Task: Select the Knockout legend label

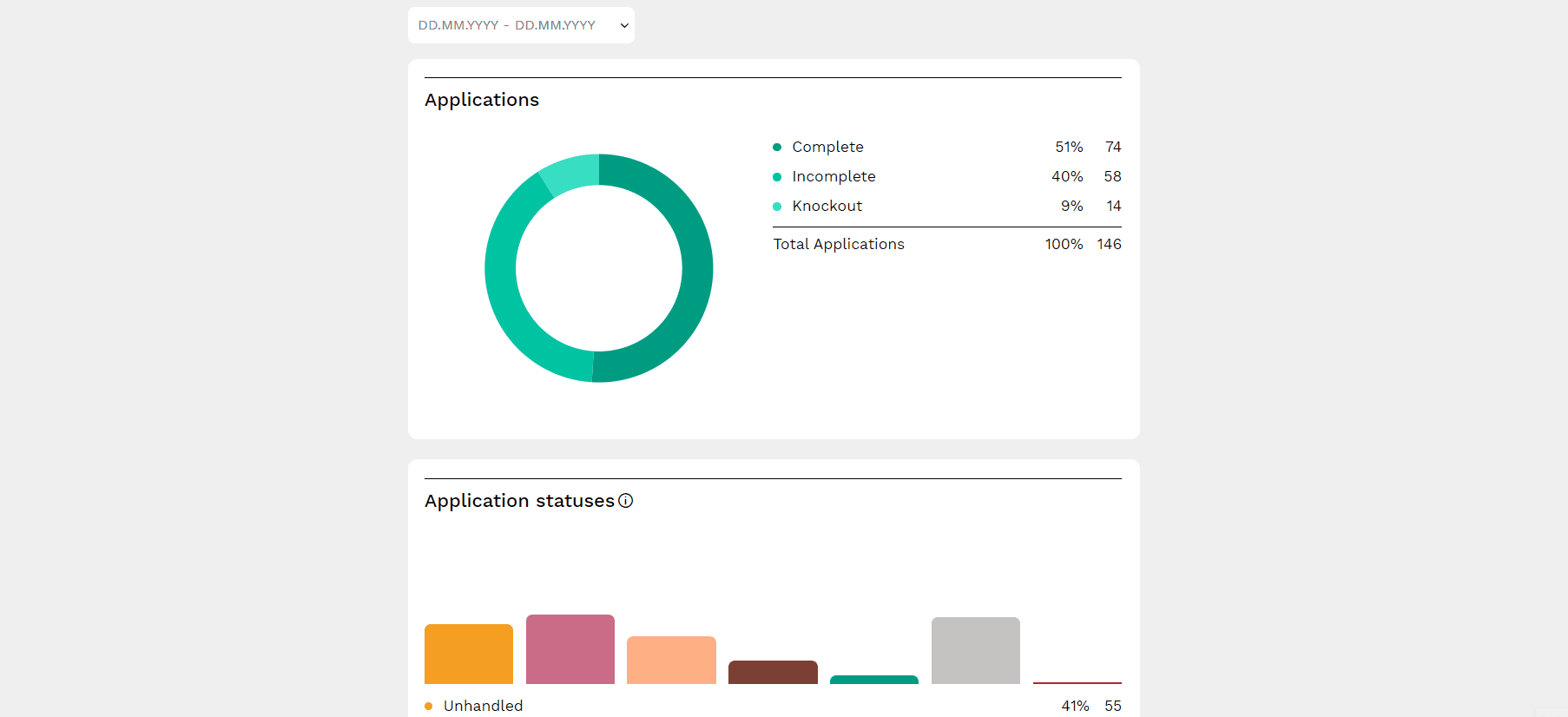Action: coord(827,207)
